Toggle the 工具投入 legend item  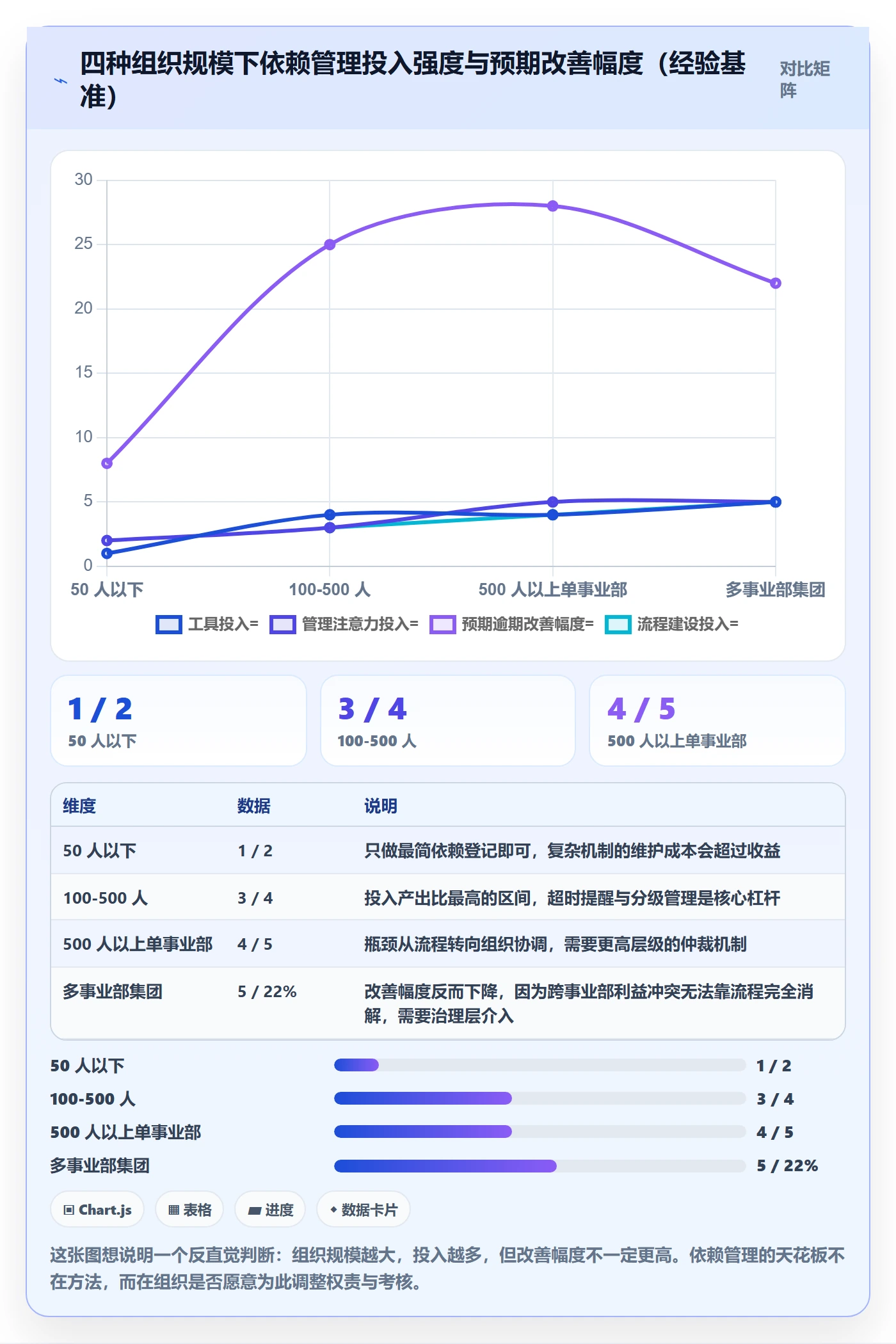click(x=207, y=624)
